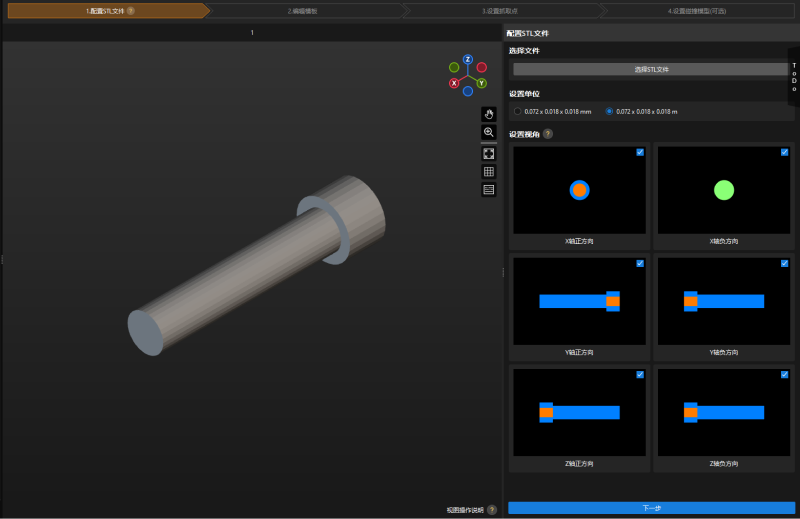Select the pan hand tool
The width and height of the screenshot is (800, 519).
488,114
